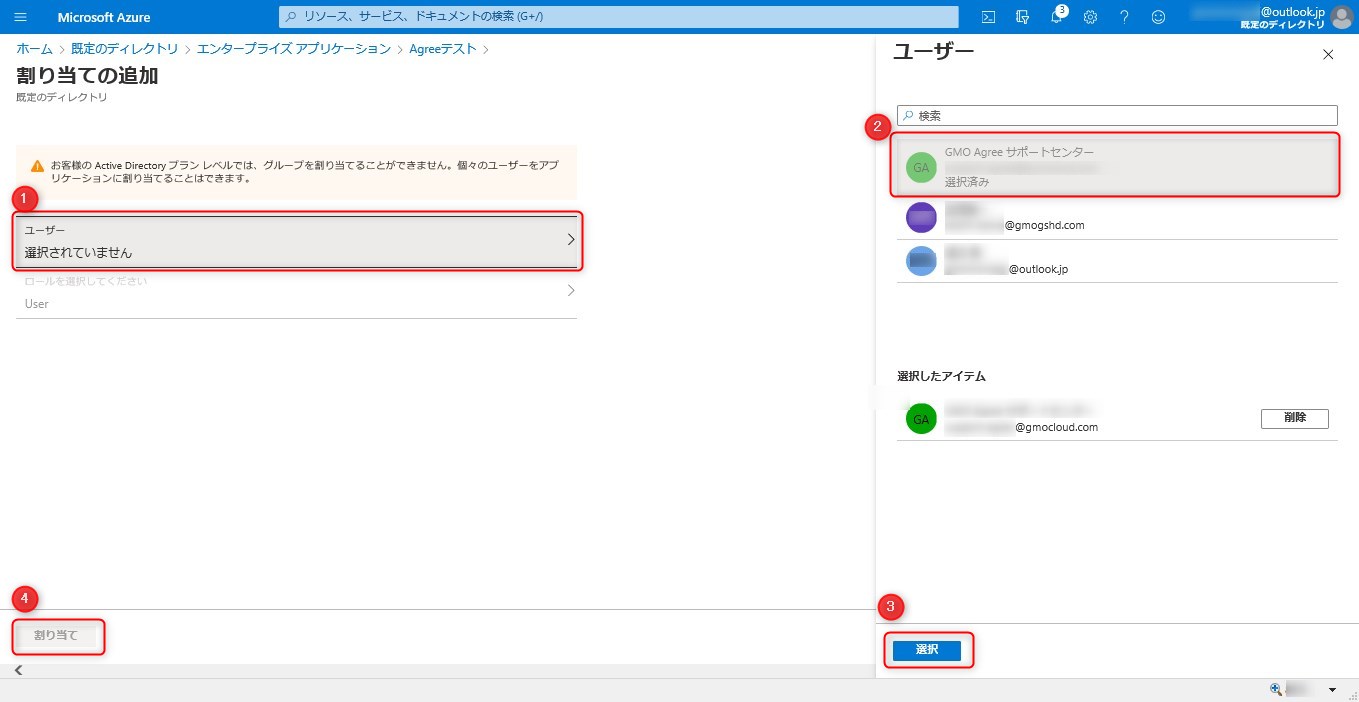Click the 割り当ての追加 page title

click(87, 76)
